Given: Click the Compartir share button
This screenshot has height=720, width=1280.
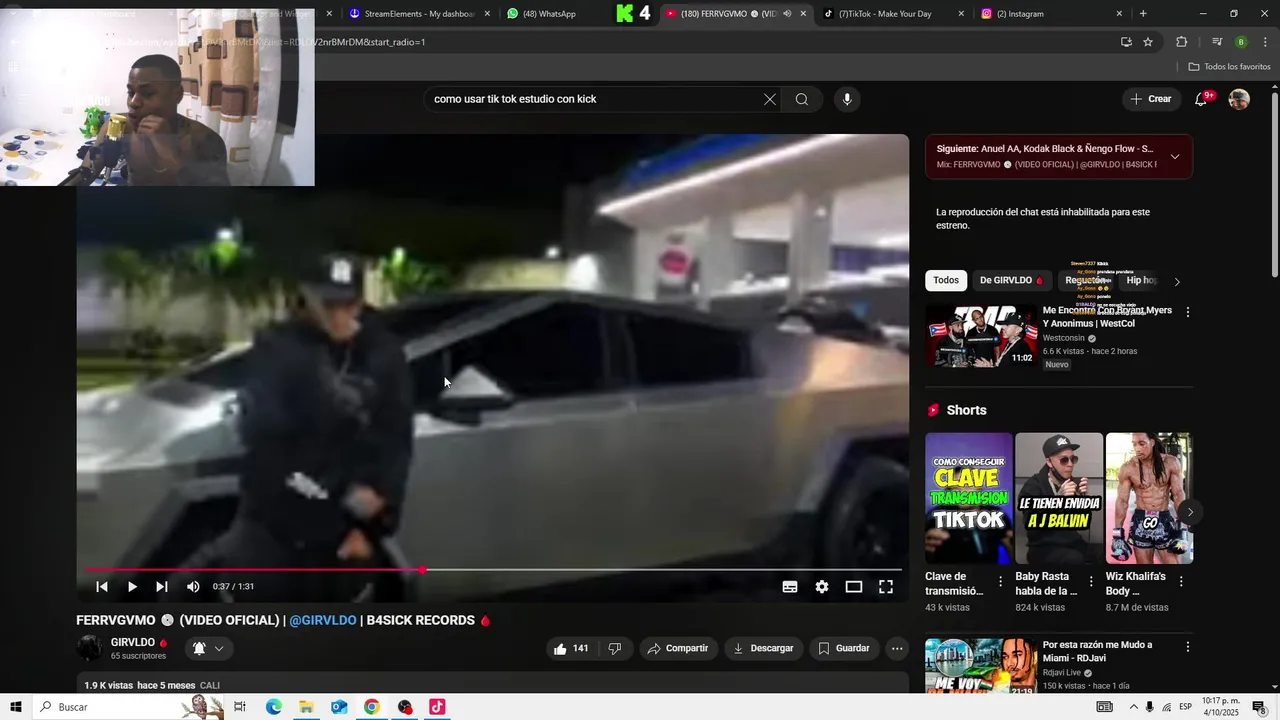Looking at the screenshot, I should click(678, 649).
